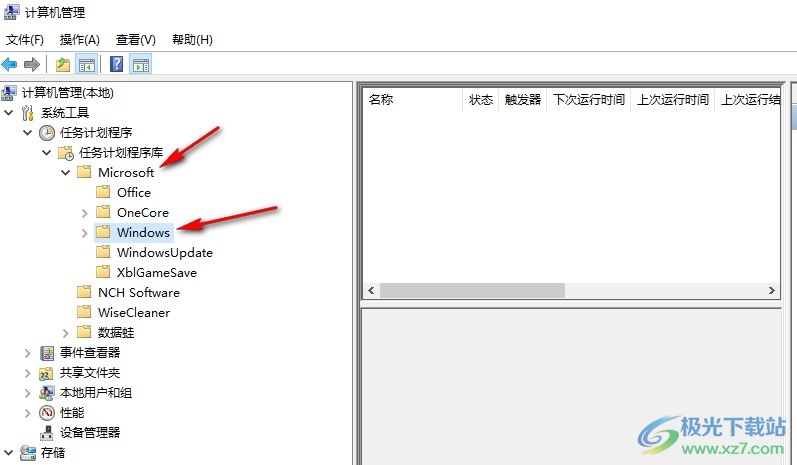797x465 pixels.
Task: Select the NCH Software tree label
Action: [139, 293]
